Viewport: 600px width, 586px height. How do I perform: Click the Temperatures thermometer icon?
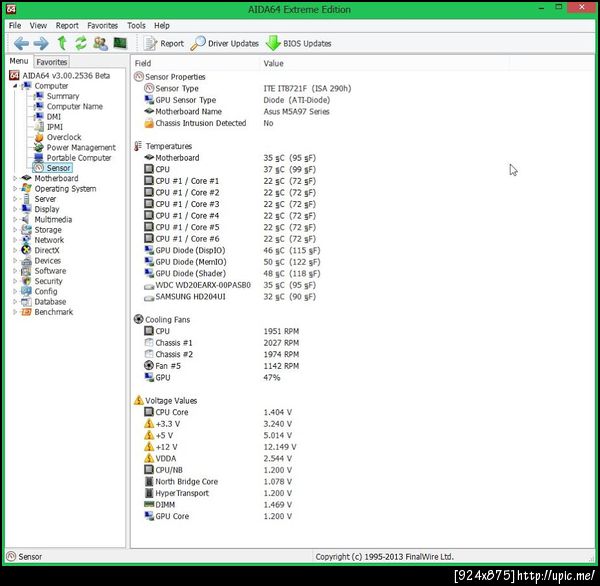click(138, 146)
